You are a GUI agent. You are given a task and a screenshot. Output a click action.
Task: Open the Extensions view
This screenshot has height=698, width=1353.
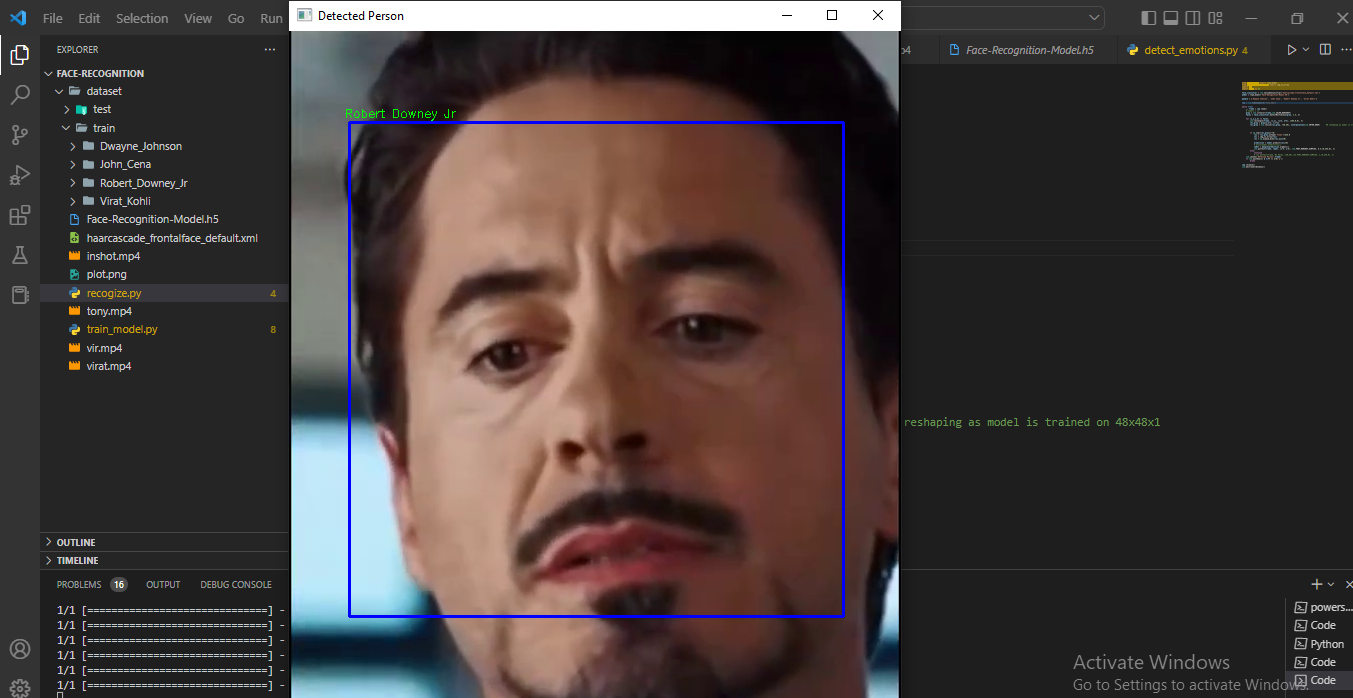[20, 215]
